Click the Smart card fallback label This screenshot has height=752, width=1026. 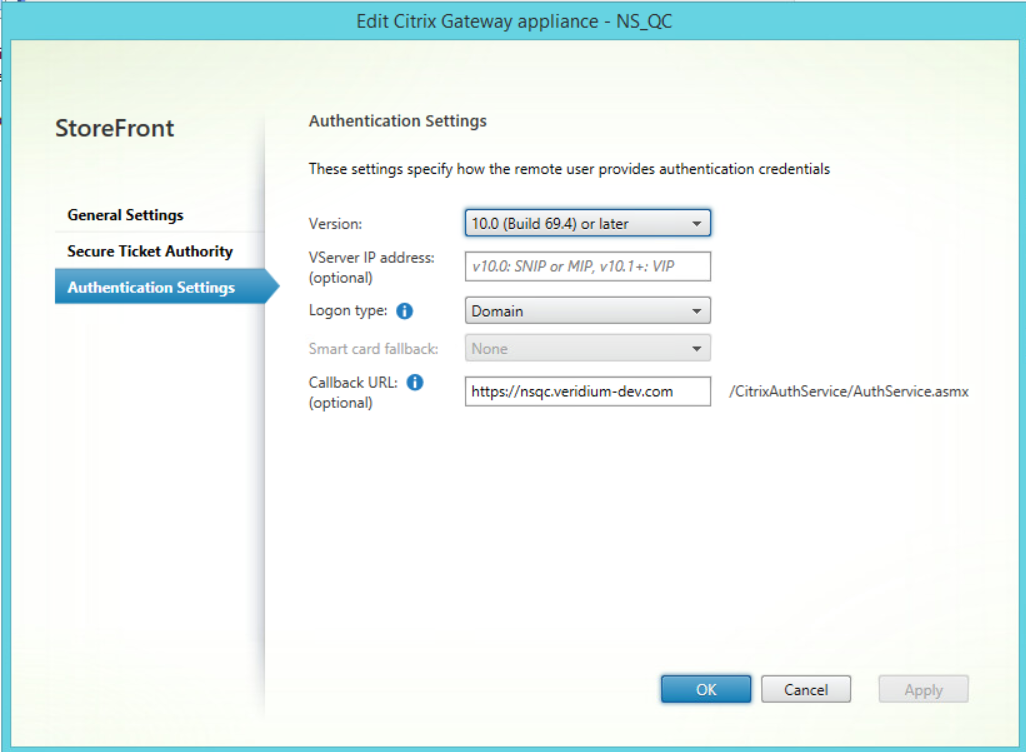[373, 349]
